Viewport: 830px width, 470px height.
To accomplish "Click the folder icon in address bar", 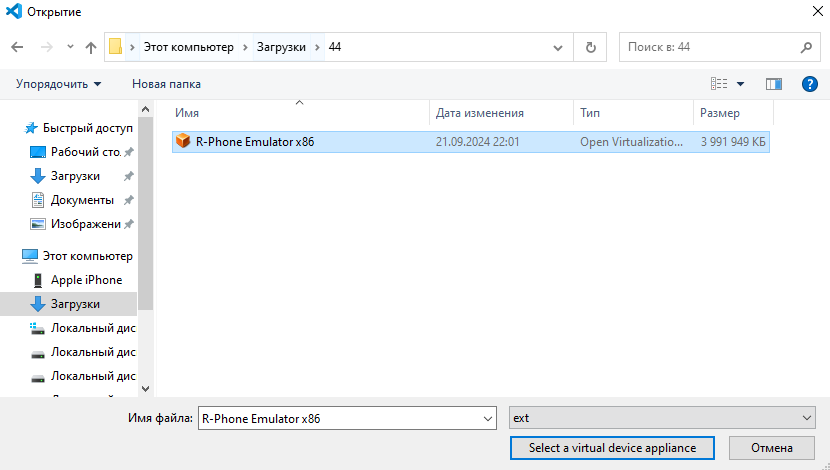I will click(115, 47).
